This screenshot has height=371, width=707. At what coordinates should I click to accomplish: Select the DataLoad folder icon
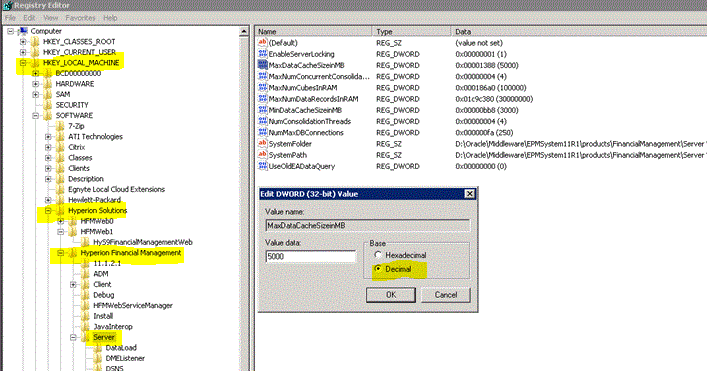click(x=98, y=348)
